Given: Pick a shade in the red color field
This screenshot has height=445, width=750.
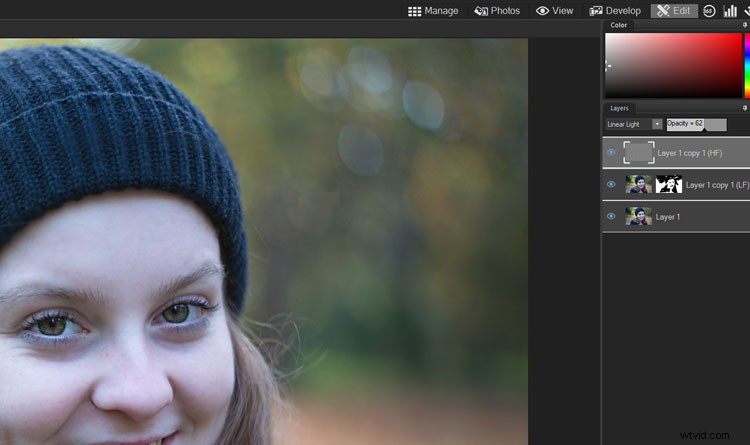Looking at the screenshot, I should tap(673, 66).
